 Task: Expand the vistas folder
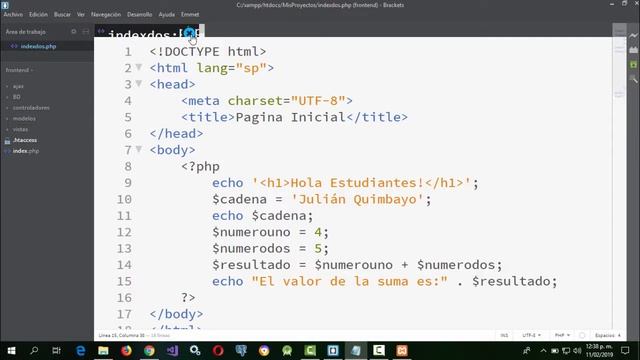pyautogui.click(x=20, y=129)
